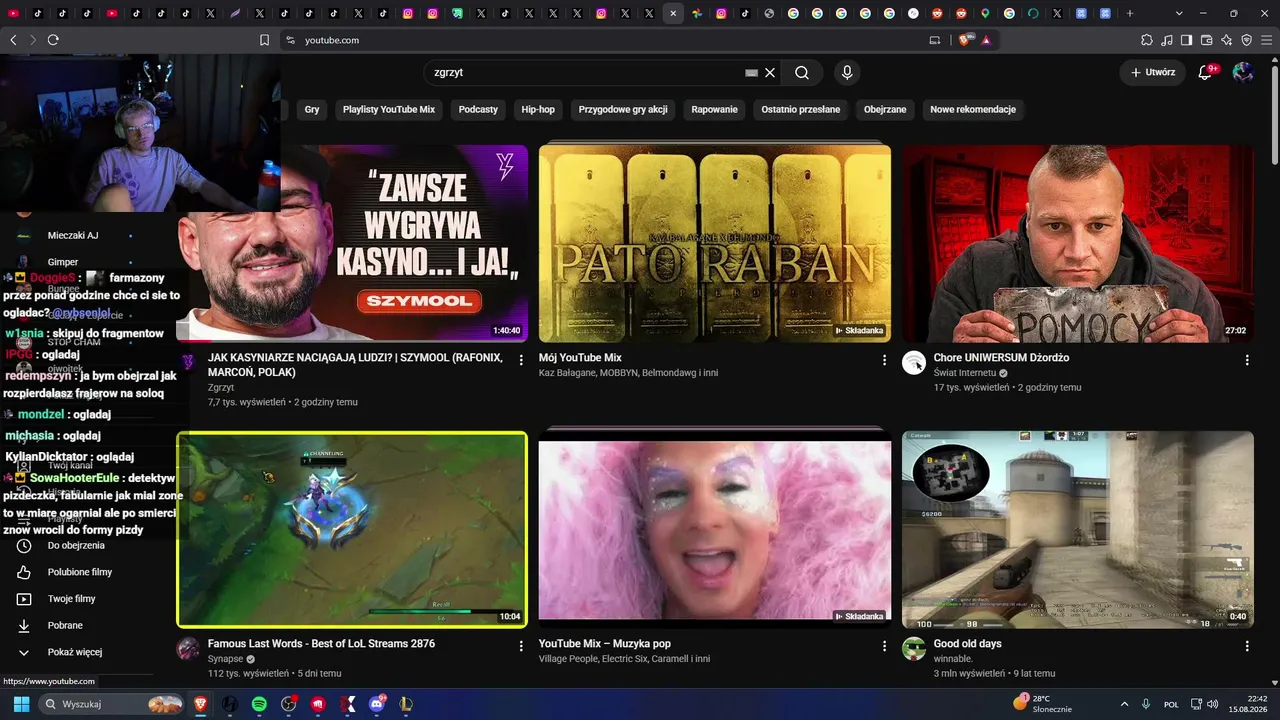Expand the browser tab search dropdown
The image size is (1280, 720).
click(1179, 14)
